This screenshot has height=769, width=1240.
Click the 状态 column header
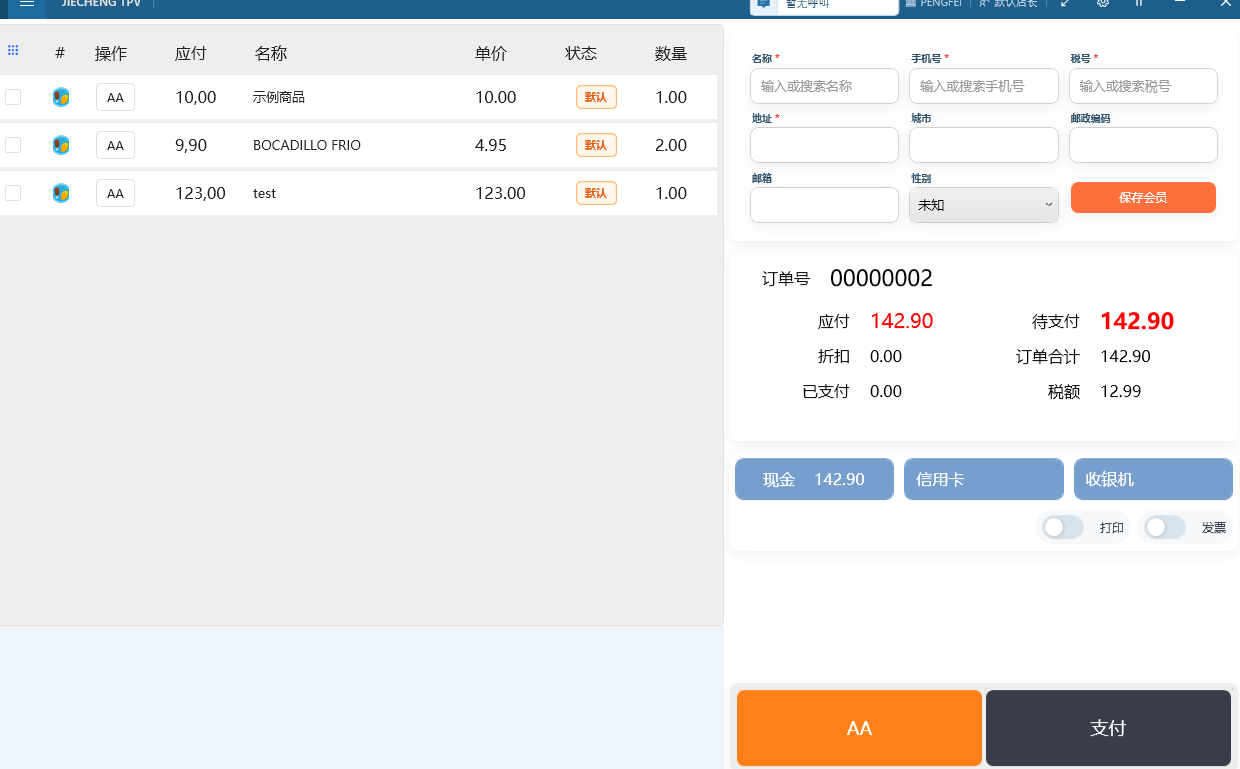point(581,54)
